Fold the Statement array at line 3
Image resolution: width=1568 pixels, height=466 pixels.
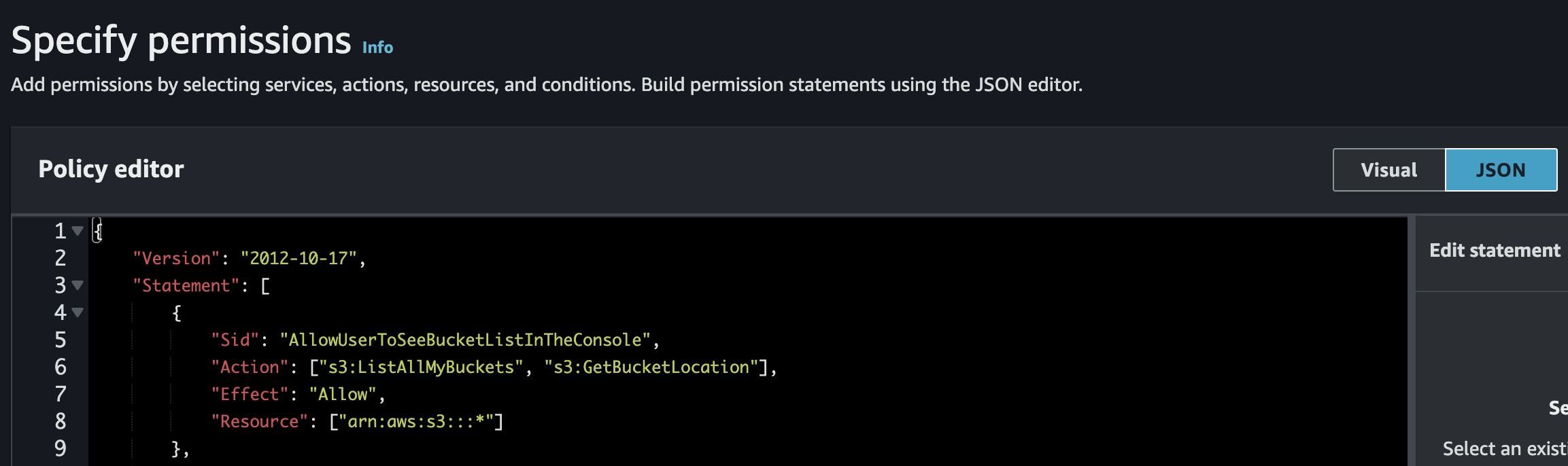pyautogui.click(x=78, y=285)
